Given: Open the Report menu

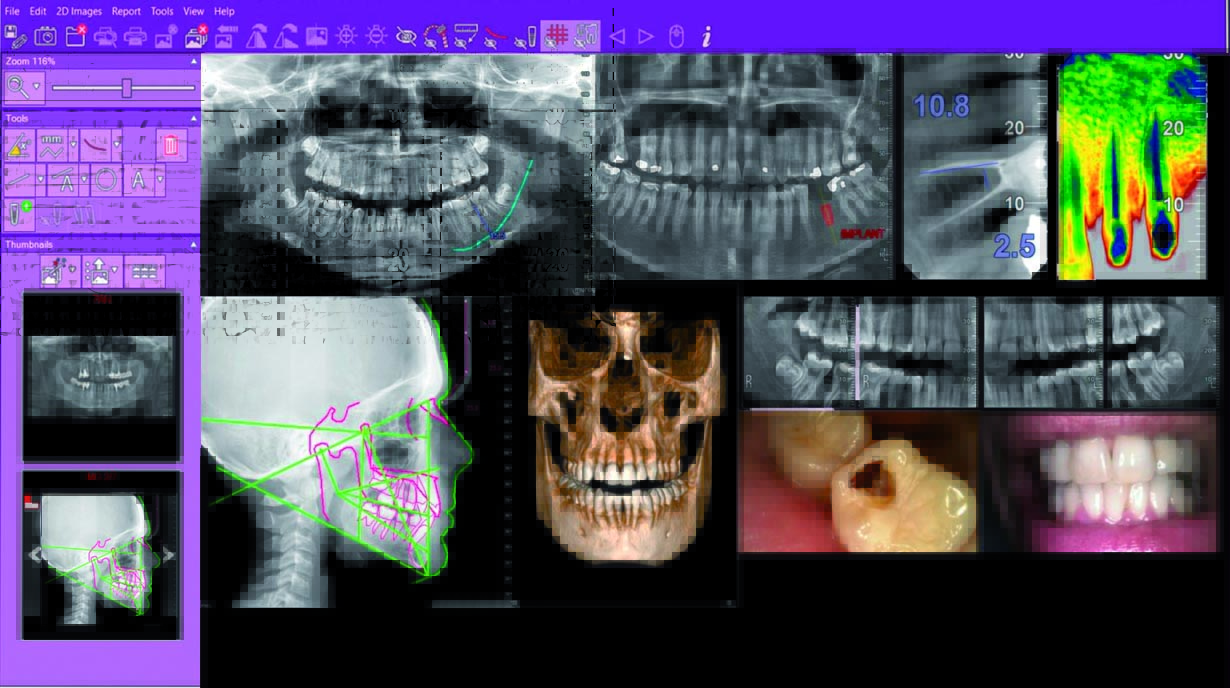Looking at the screenshot, I should coord(126,11).
